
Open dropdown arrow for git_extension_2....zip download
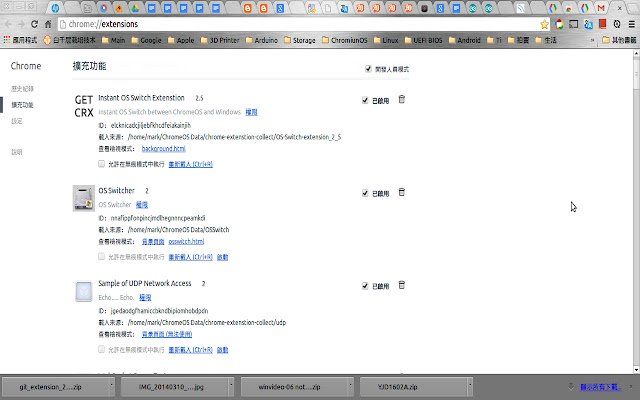point(111,387)
